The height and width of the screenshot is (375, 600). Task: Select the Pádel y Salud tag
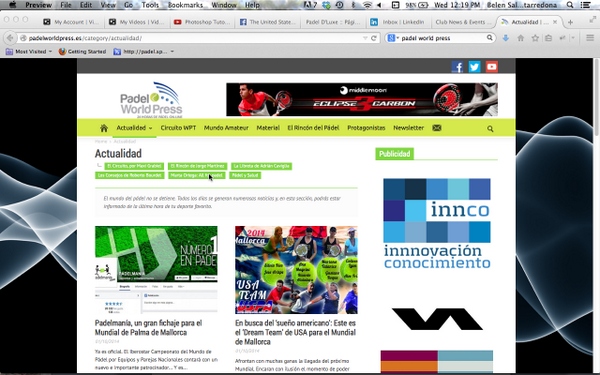coord(245,175)
